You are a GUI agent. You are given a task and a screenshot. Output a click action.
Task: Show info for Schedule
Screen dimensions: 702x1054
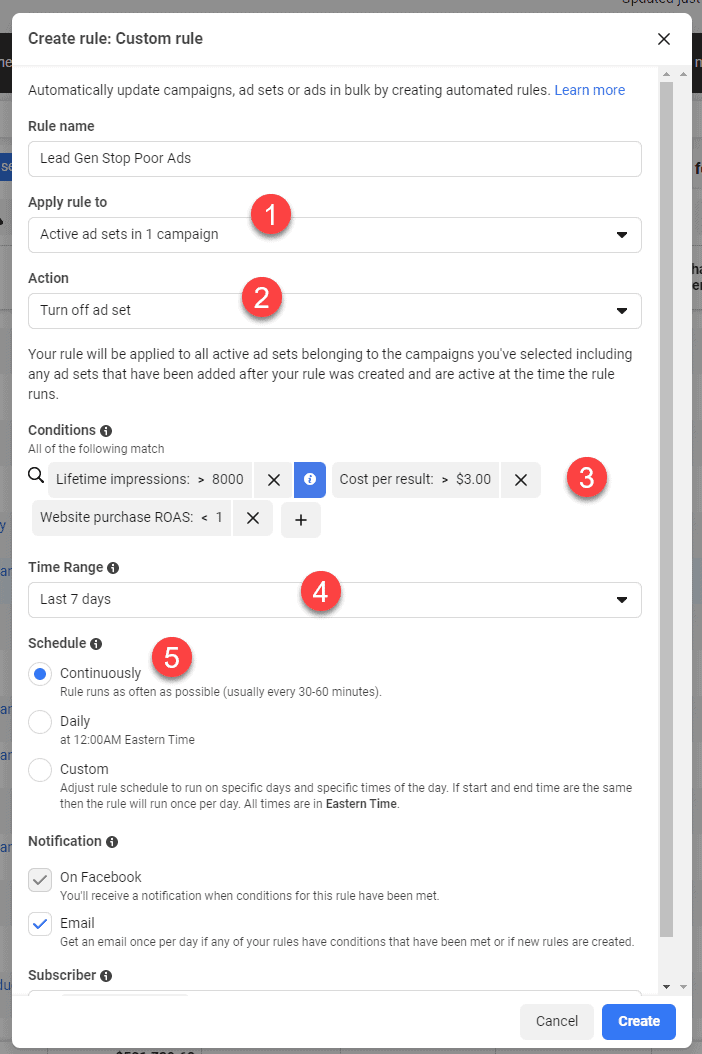[96, 644]
